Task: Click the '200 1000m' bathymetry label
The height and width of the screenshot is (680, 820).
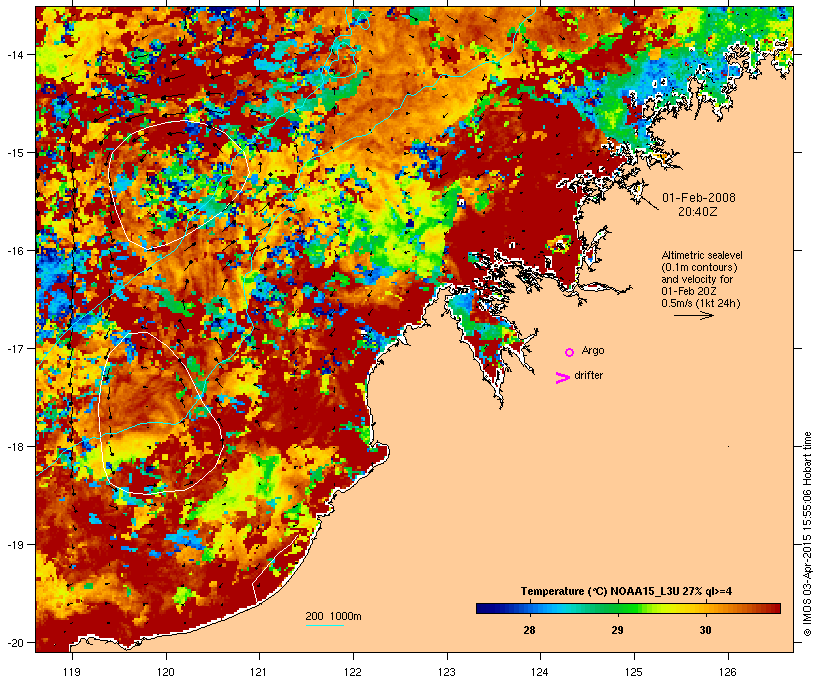Action: 333,616
